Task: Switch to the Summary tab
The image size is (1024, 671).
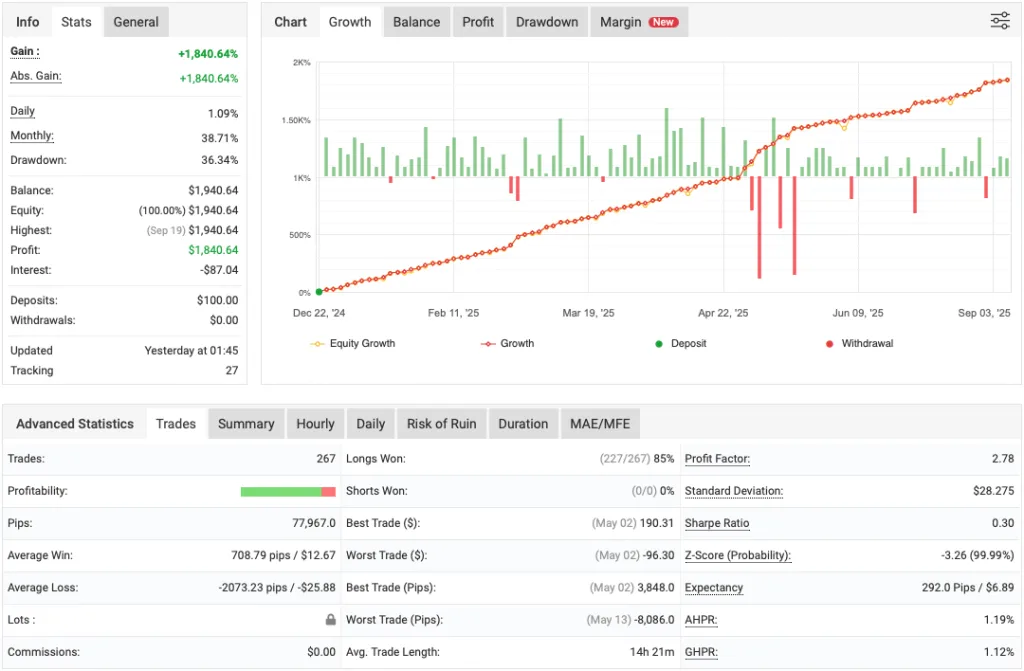Action: (246, 423)
